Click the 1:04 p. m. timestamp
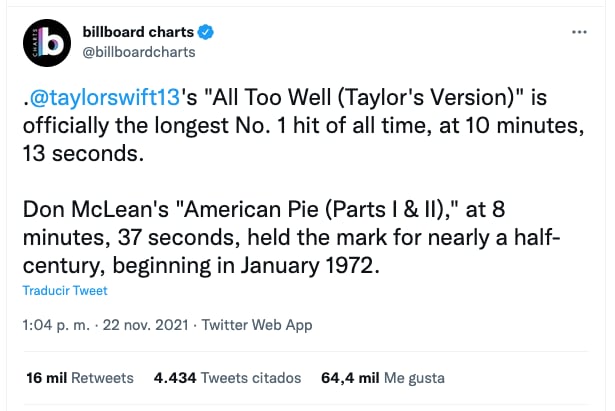The height and width of the screenshot is (411, 615). 54,325
